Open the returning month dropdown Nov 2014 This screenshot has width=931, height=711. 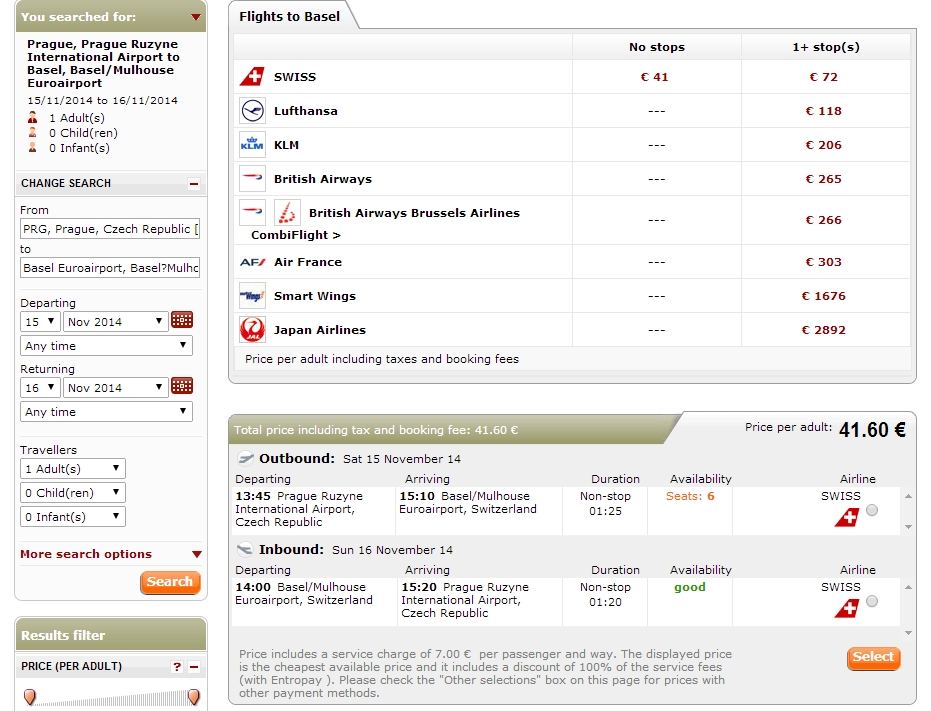pos(115,387)
